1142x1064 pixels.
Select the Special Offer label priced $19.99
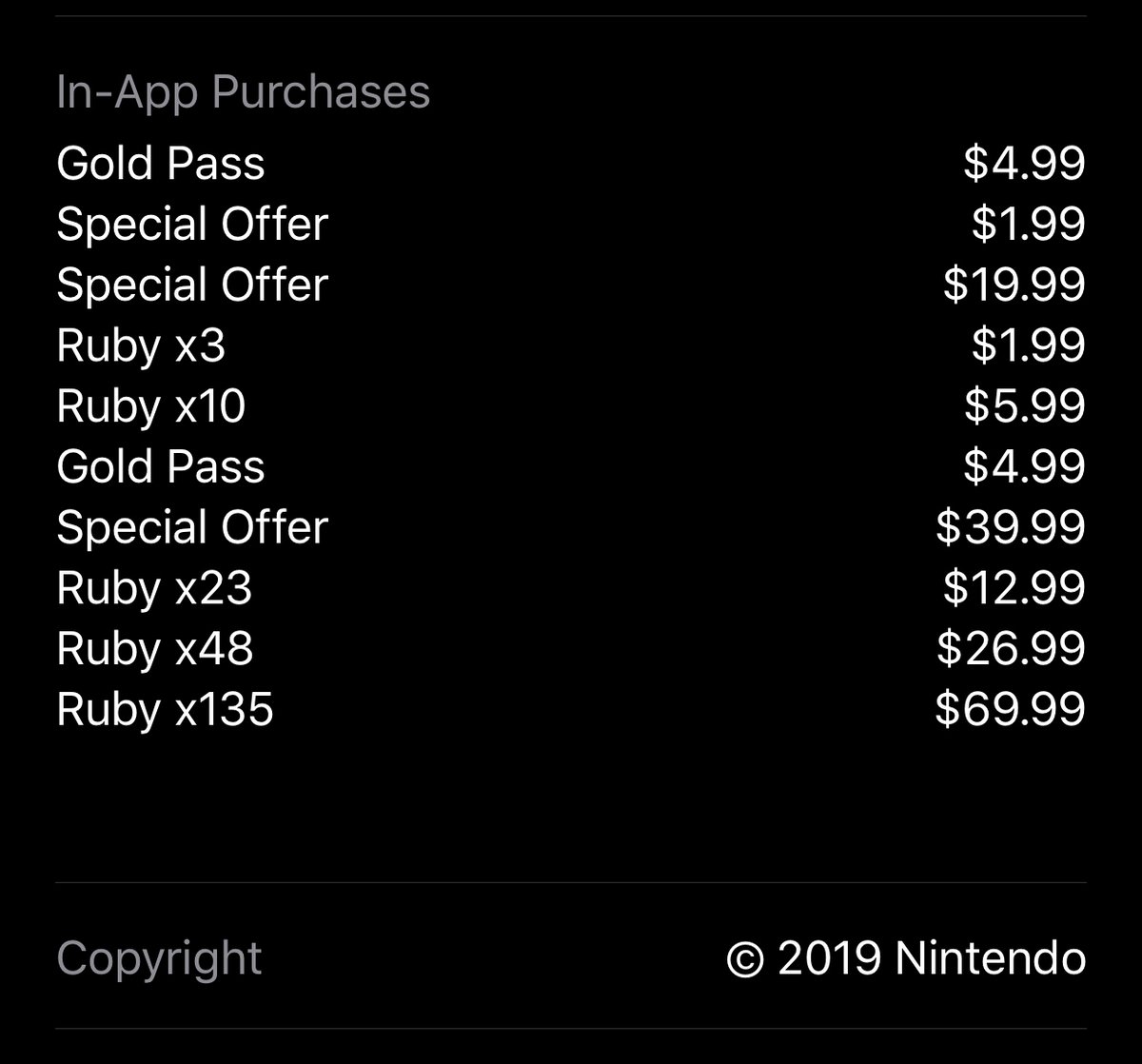pos(192,285)
